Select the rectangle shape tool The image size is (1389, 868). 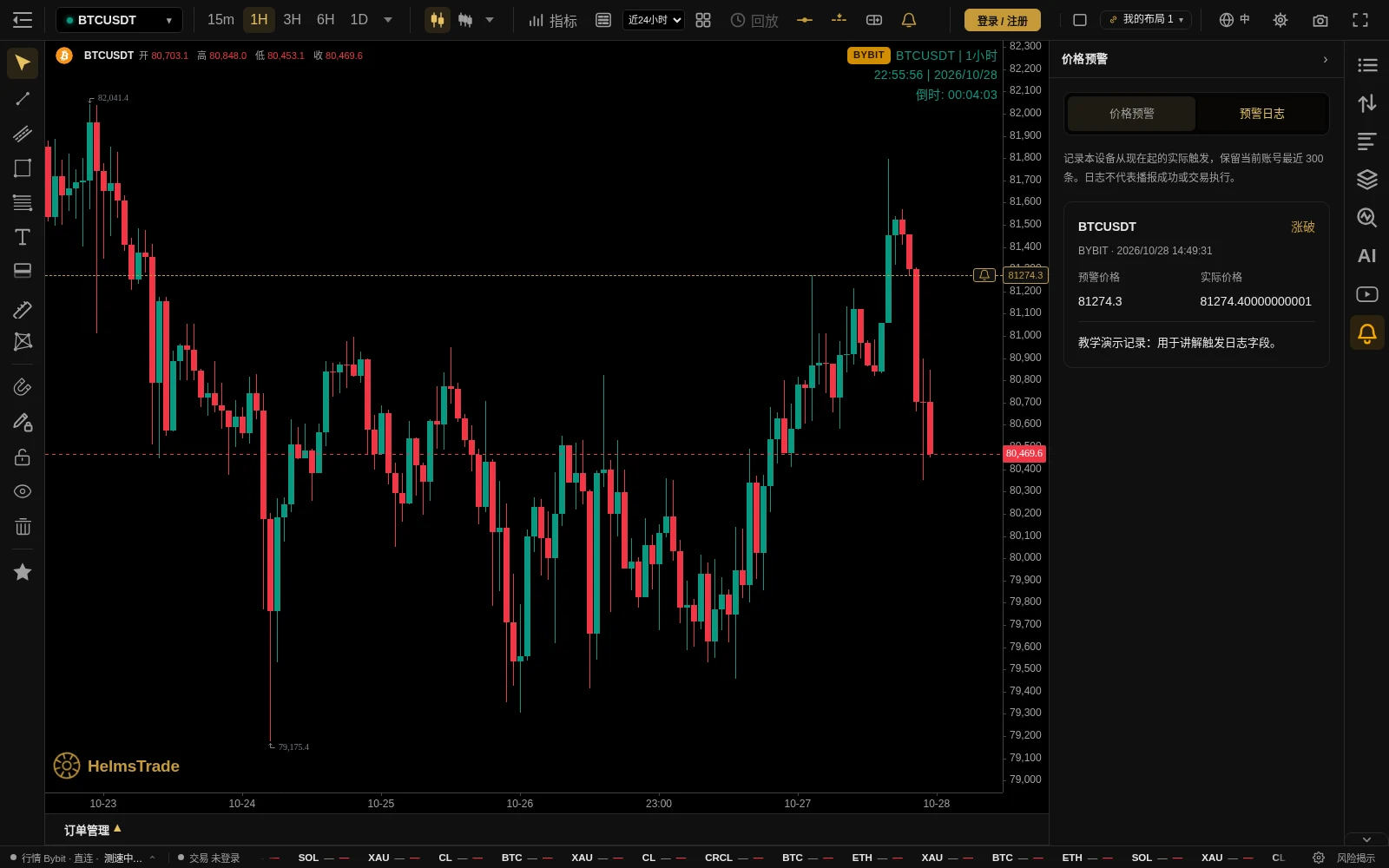point(23,168)
